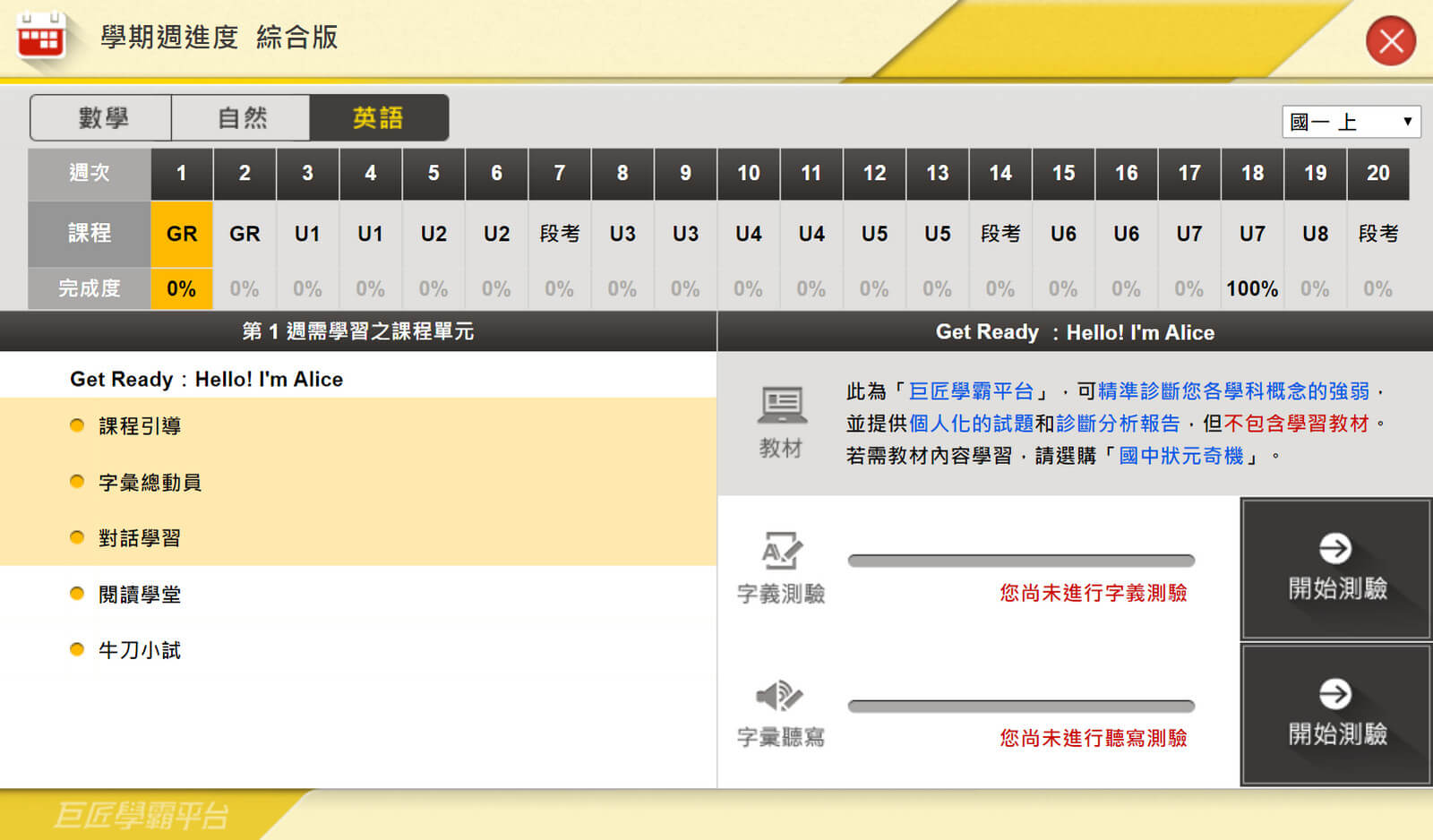Click the Get Ready unit title
1433x840 pixels.
tap(206, 380)
